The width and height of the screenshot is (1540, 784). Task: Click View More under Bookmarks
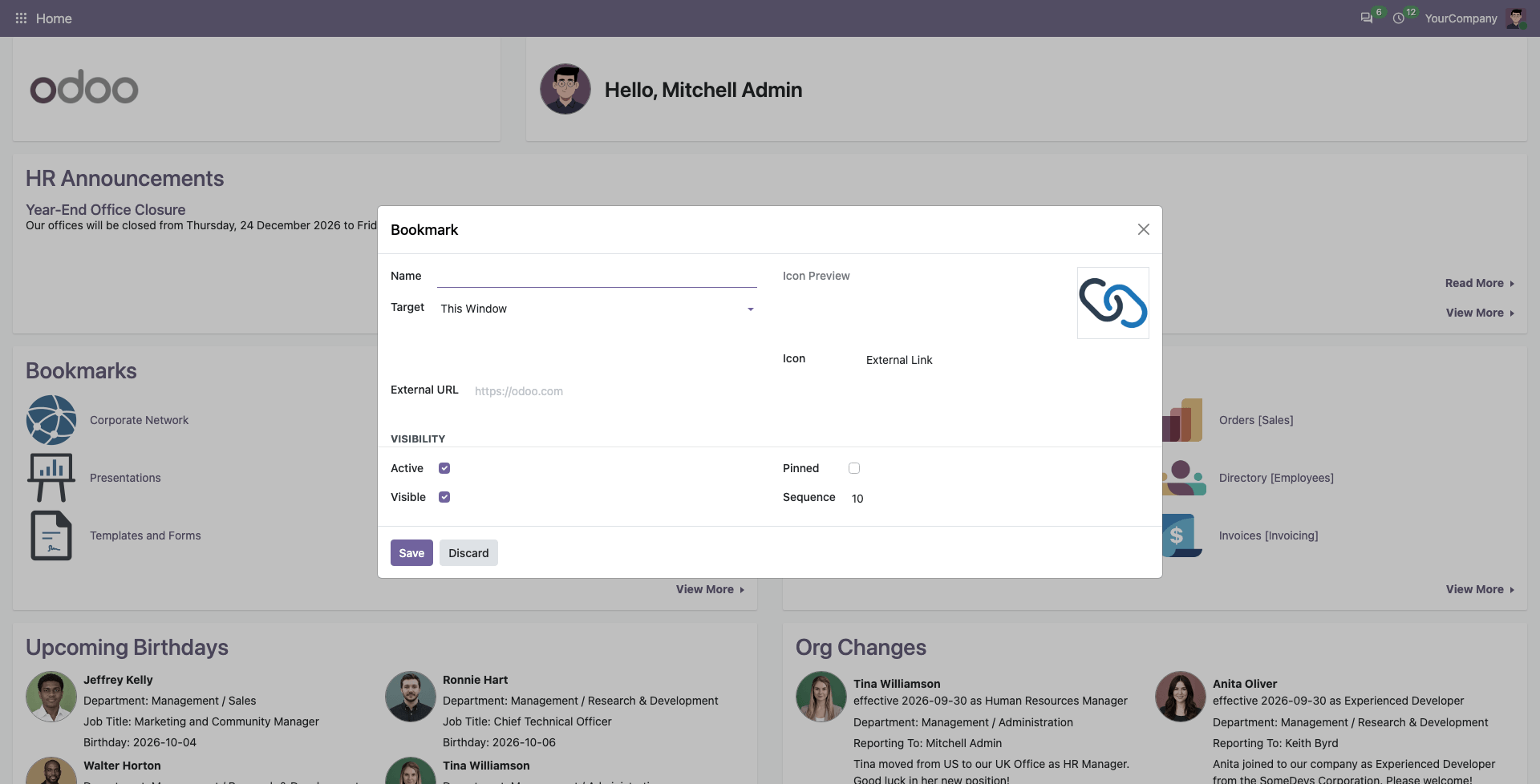[x=710, y=589]
